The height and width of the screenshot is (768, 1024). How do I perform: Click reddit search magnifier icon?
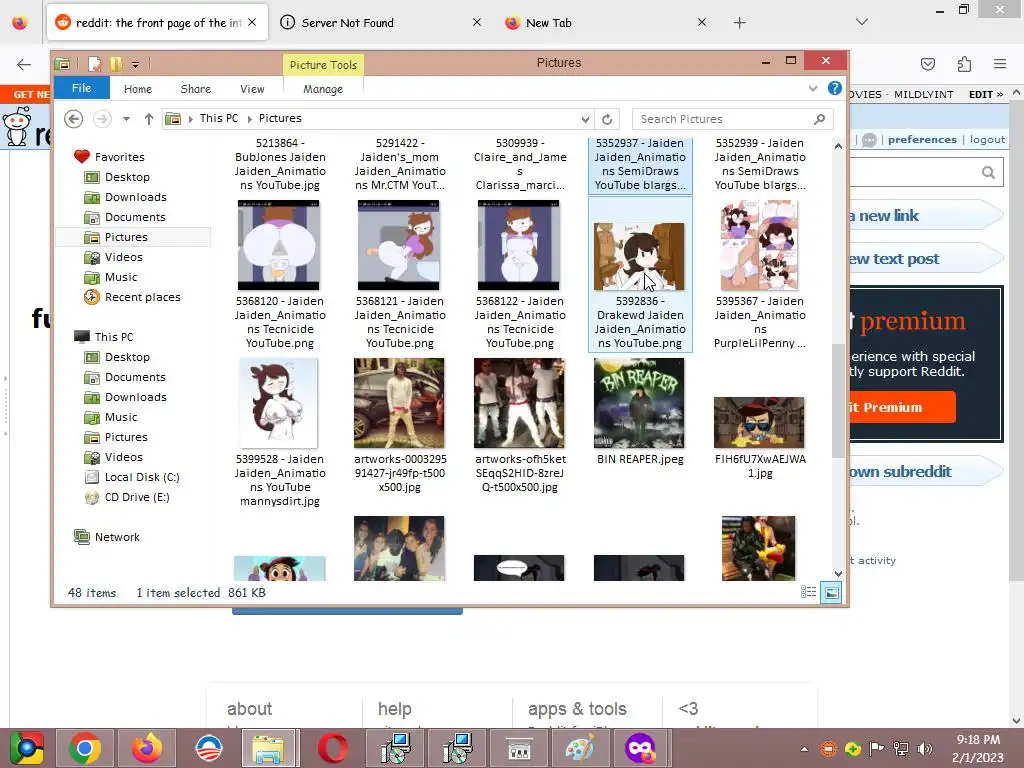click(x=988, y=172)
